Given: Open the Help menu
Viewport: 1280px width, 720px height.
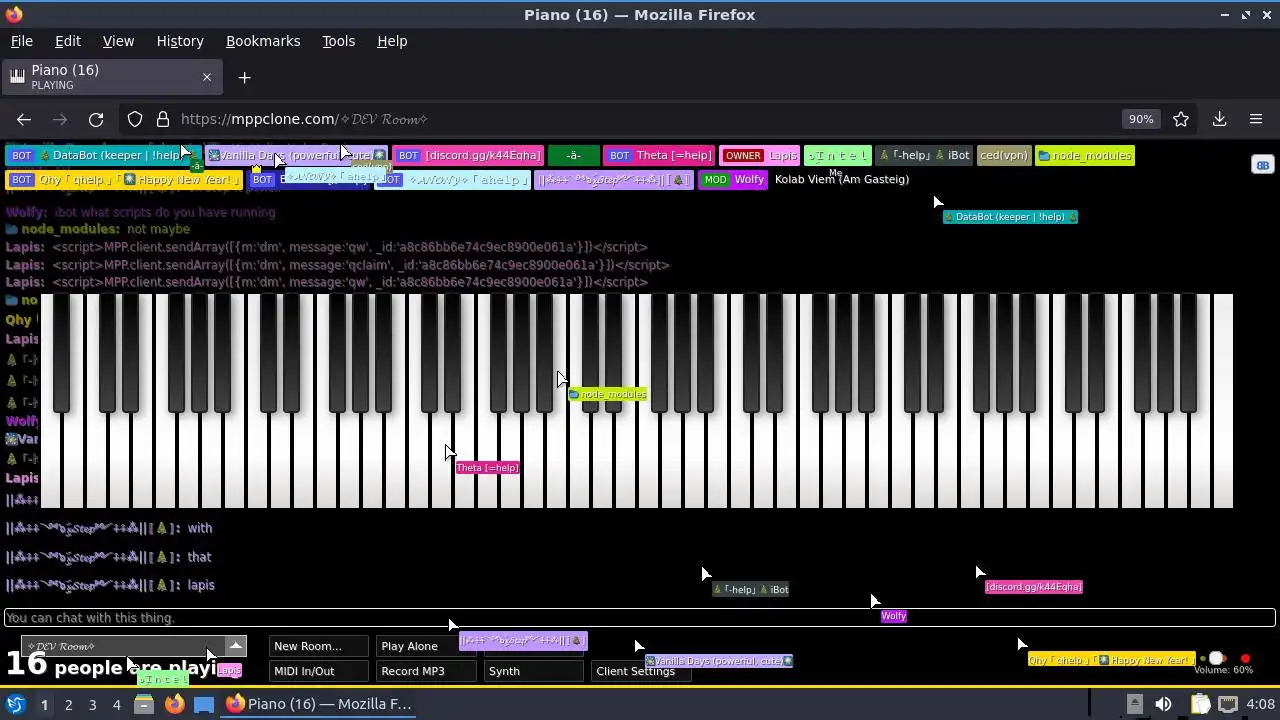Looking at the screenshot, I should tap(392, 41).
